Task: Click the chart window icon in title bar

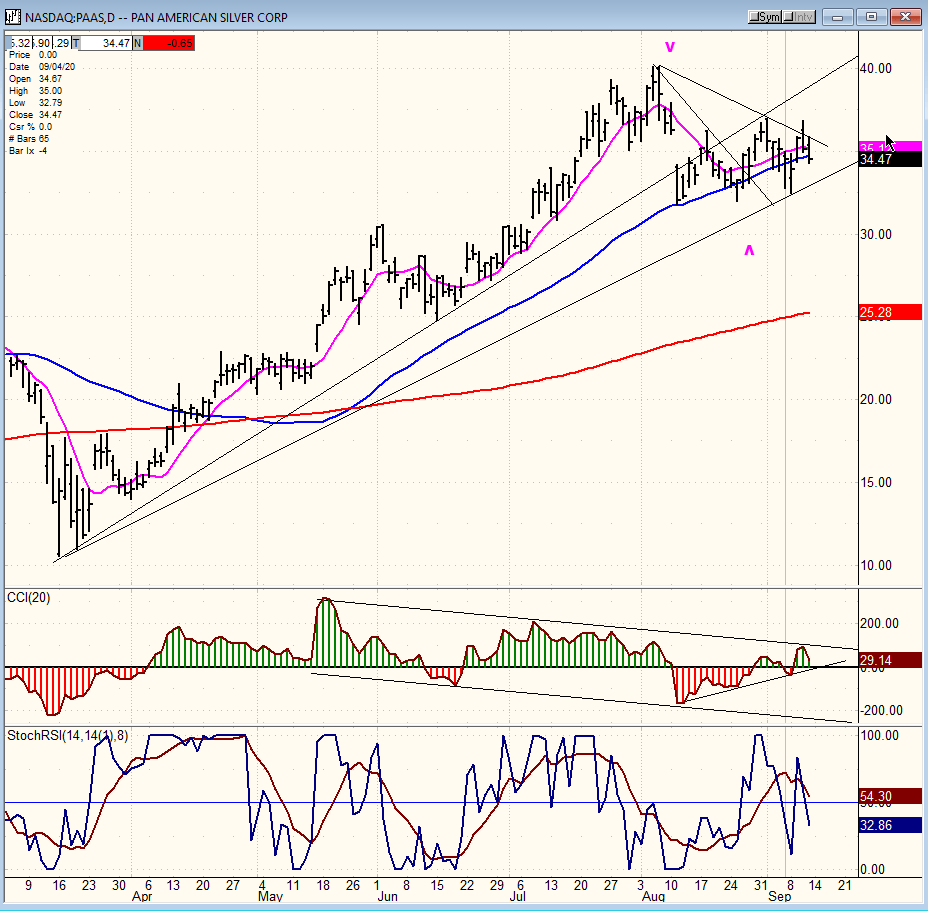Action: [x=14, y=17]
